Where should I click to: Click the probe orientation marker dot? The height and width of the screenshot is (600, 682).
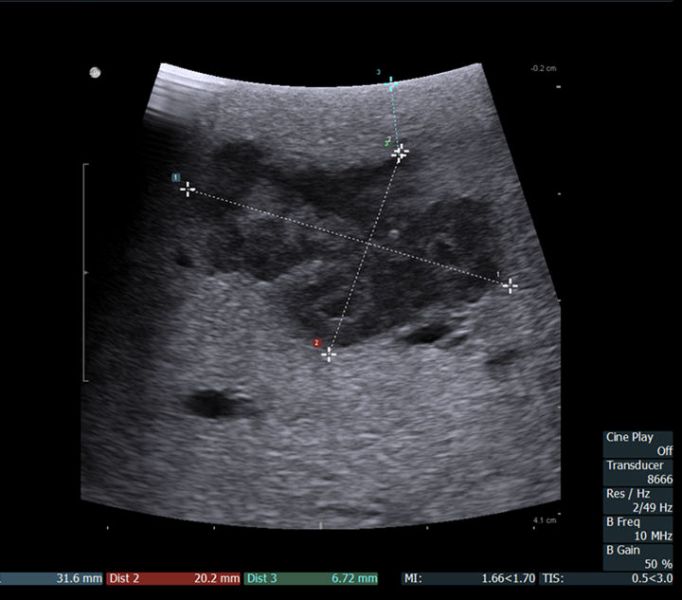coord(95,72)
